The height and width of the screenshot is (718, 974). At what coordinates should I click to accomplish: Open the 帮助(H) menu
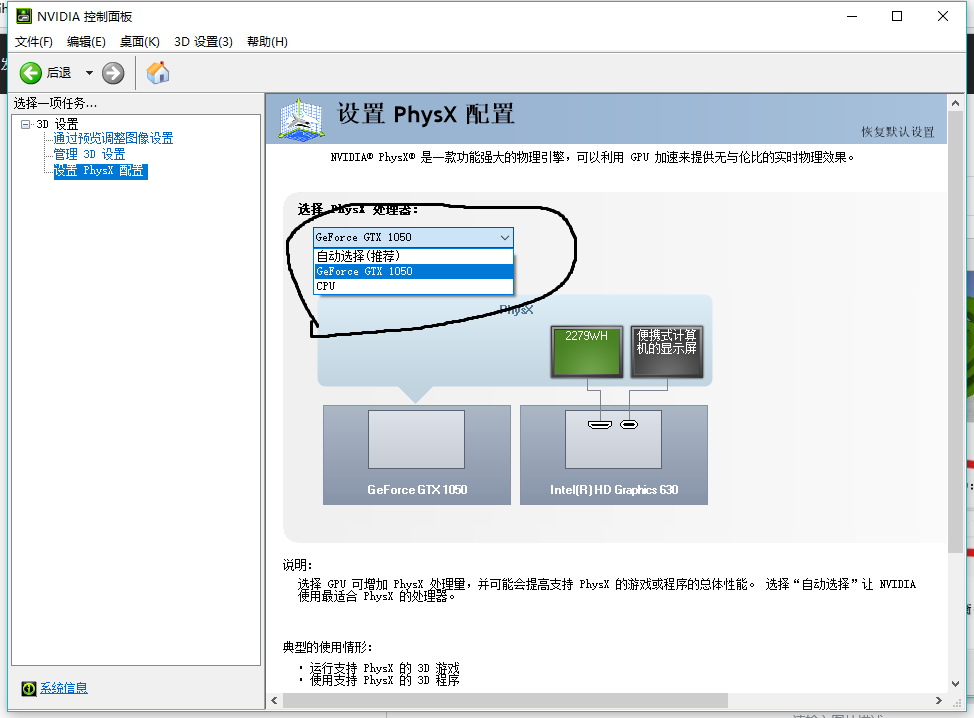pos(267,41)
